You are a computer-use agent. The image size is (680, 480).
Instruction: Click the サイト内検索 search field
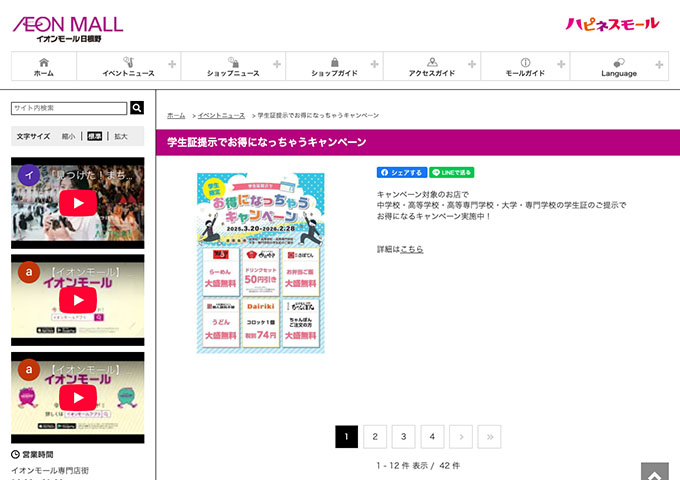click(69, 108)
